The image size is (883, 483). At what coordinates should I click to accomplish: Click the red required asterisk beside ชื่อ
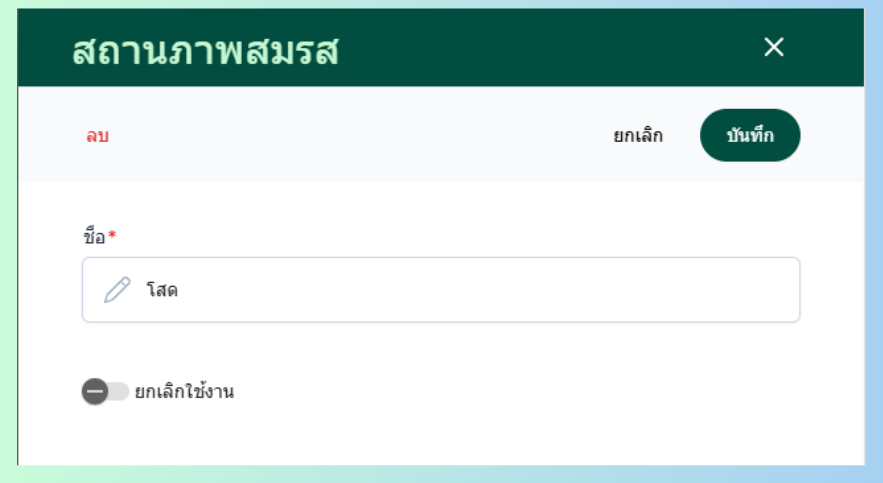click(x=112, y=236)
